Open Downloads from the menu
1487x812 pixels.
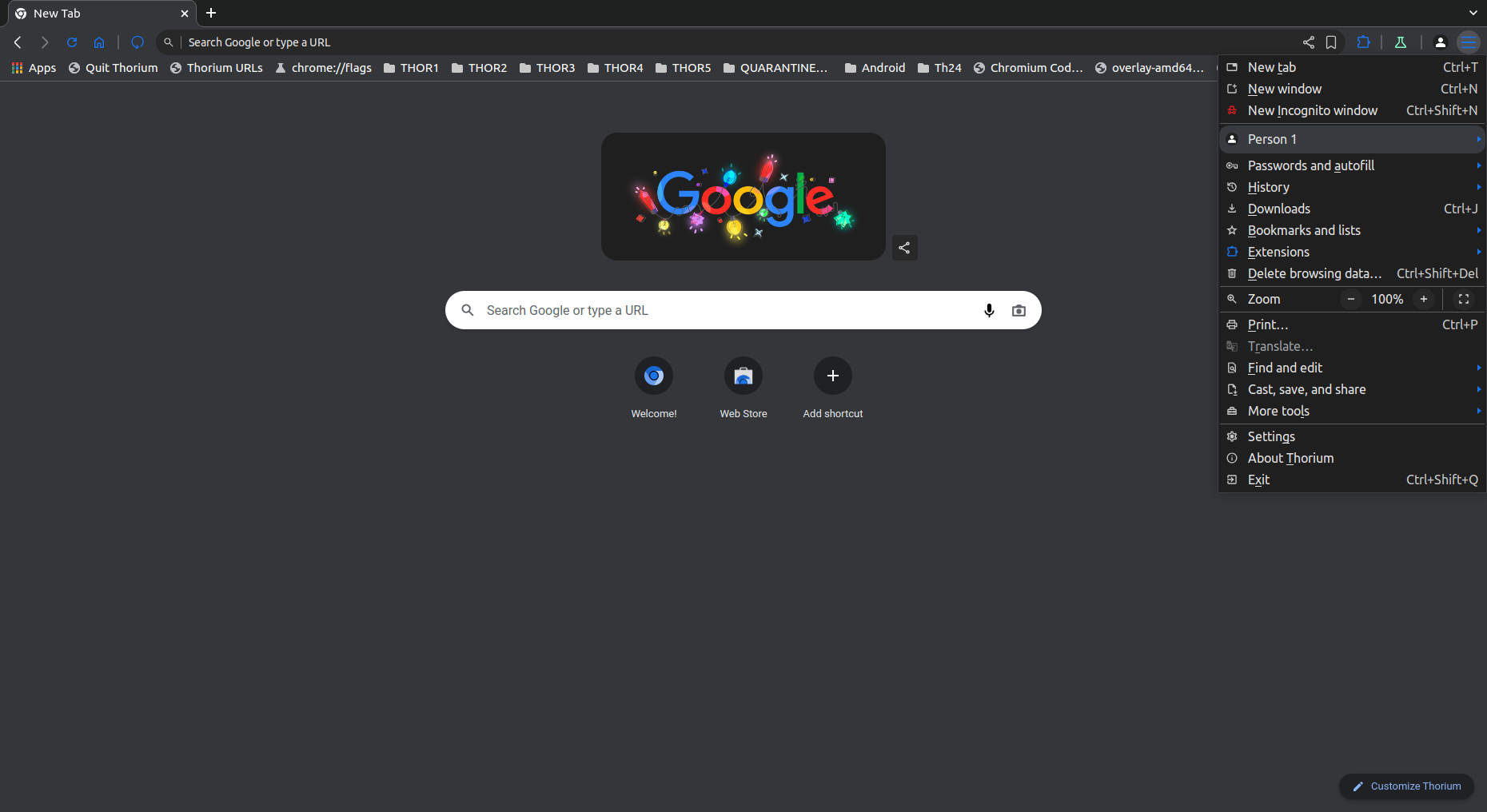(x=1352, y=209)
